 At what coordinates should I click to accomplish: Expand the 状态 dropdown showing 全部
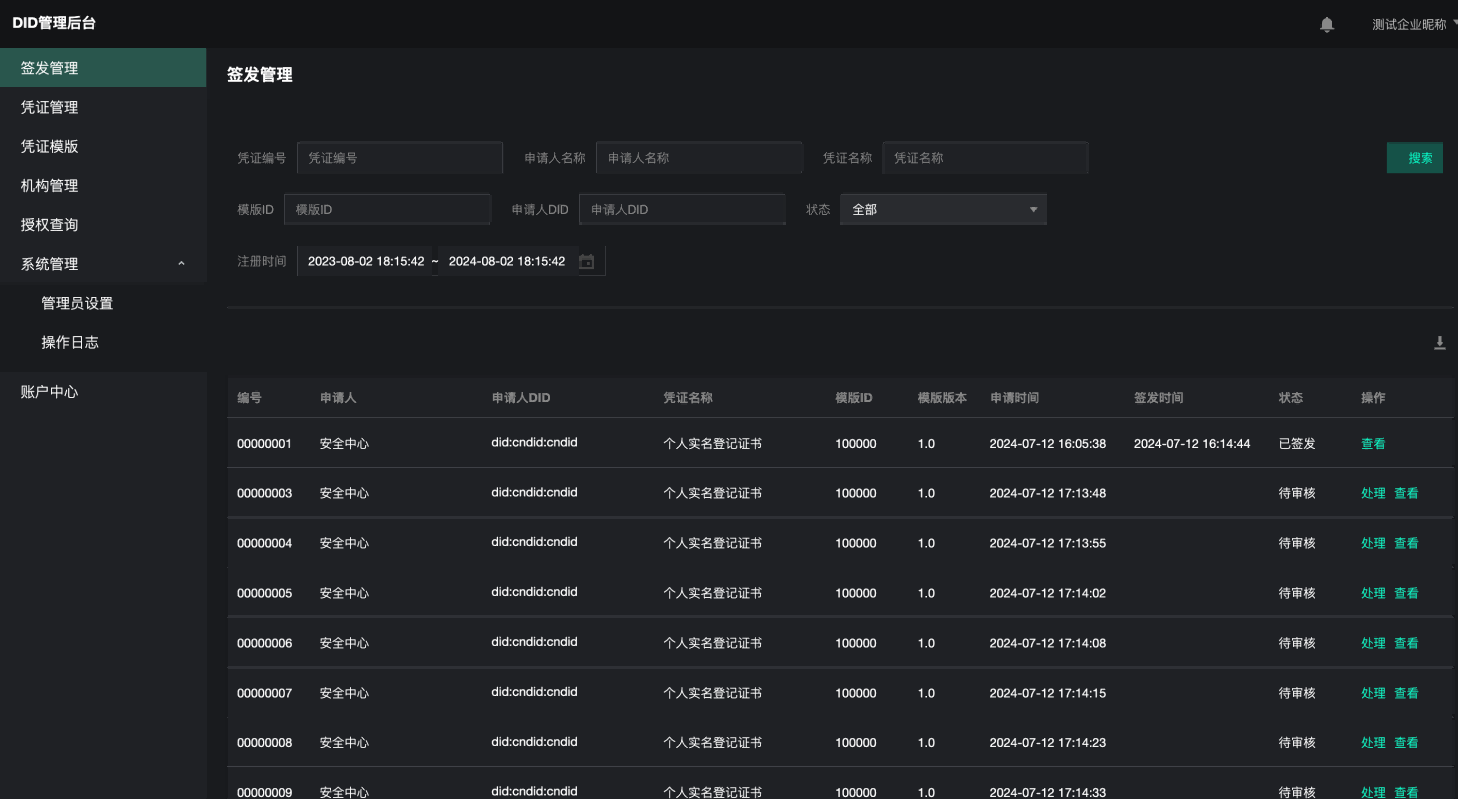point(942,210)
